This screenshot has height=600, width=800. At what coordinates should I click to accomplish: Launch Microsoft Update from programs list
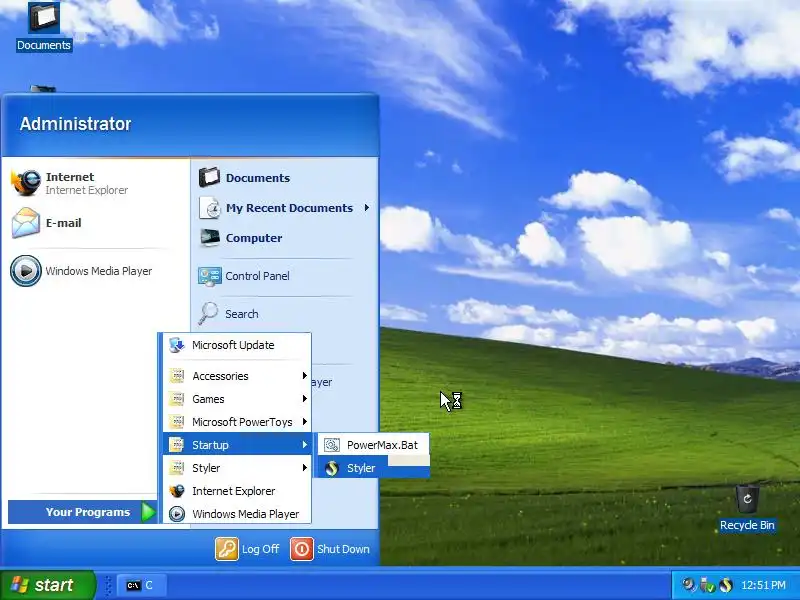pos(237,345)
